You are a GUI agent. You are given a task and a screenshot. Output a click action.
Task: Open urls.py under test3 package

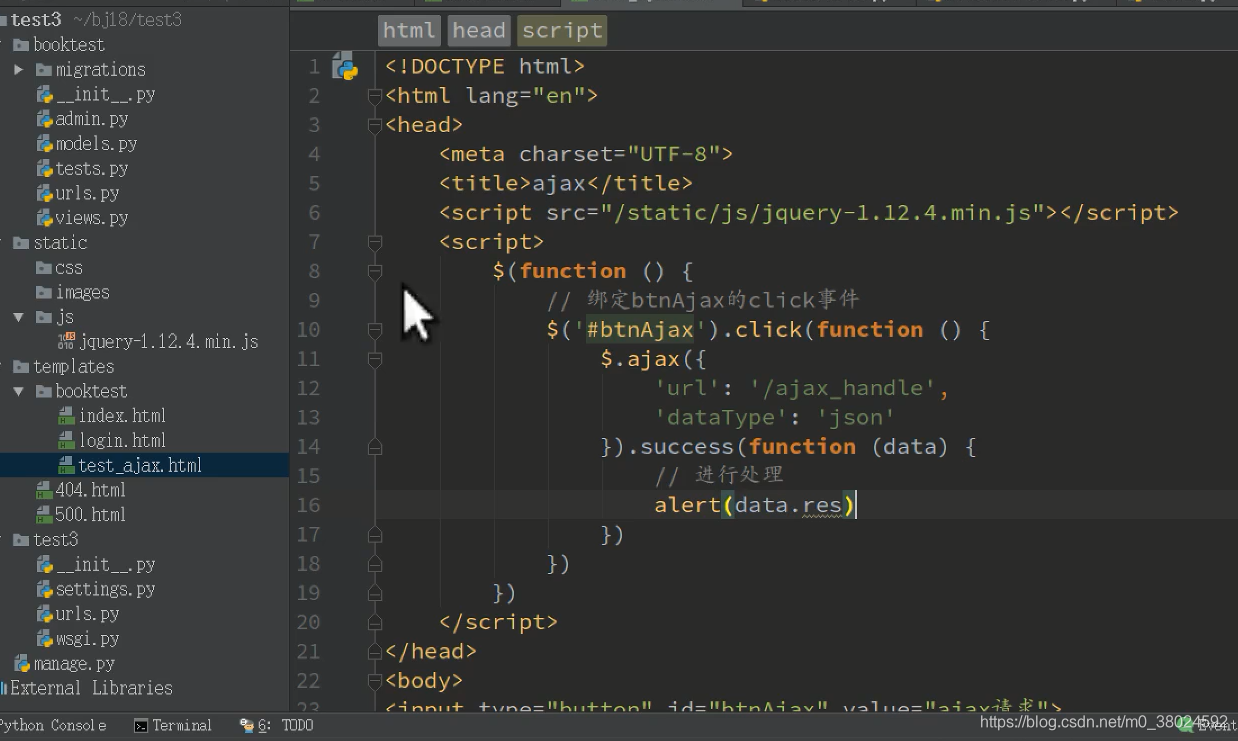(x=88, y=614)
